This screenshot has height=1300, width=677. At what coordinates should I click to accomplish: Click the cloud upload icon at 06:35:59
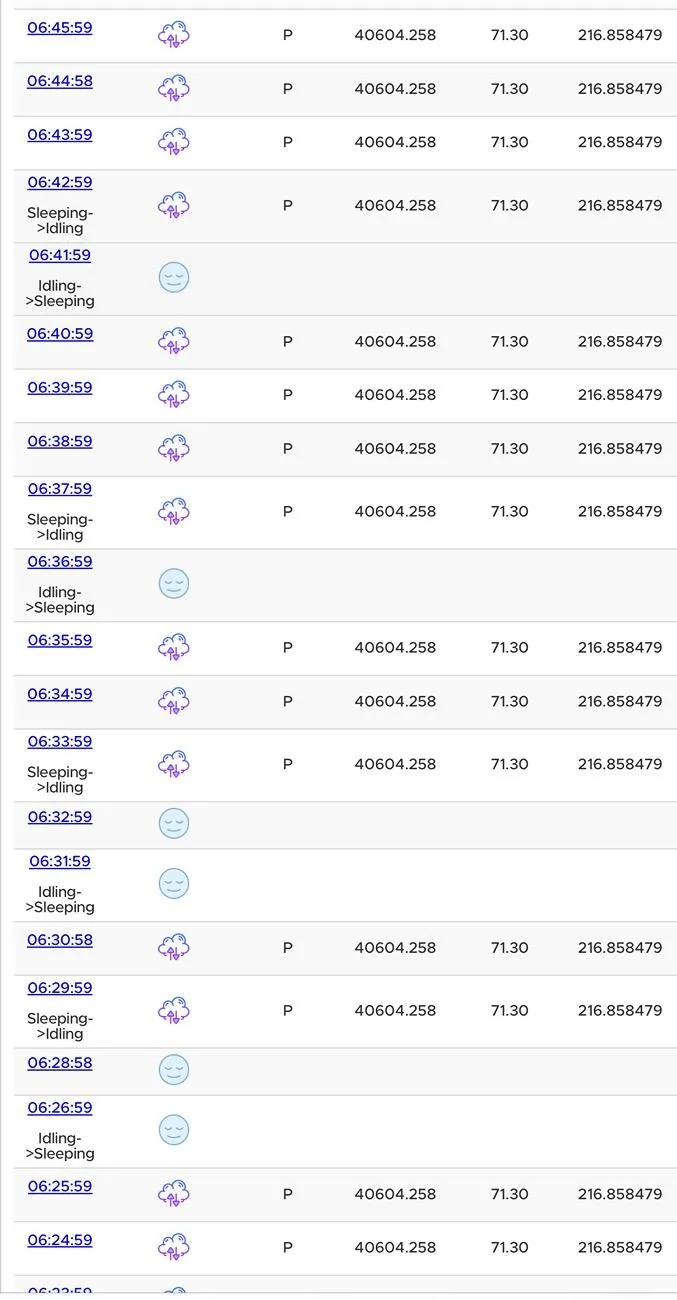[174, 648]
